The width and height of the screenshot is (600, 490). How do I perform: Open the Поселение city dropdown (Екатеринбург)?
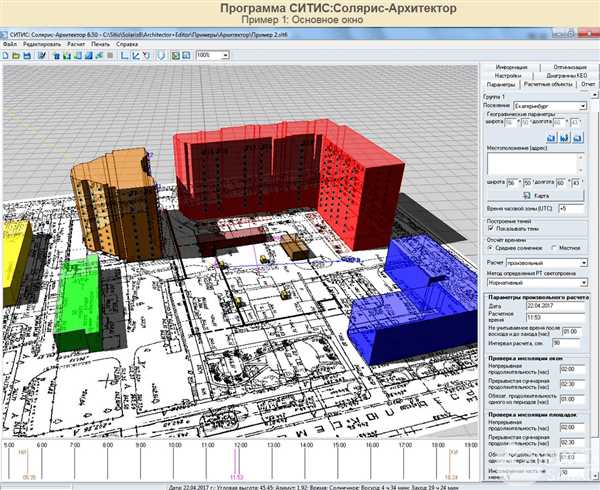click(550, 106)
